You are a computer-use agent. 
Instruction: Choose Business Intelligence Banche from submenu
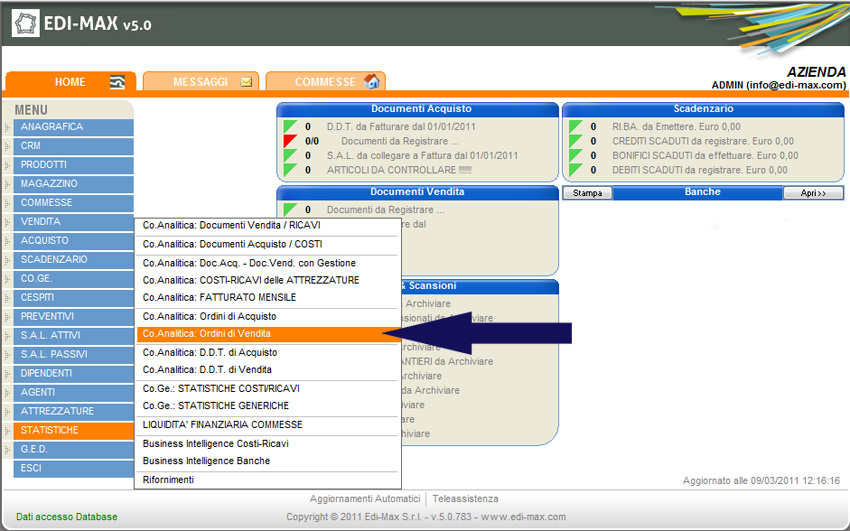[x=206, y=461]
